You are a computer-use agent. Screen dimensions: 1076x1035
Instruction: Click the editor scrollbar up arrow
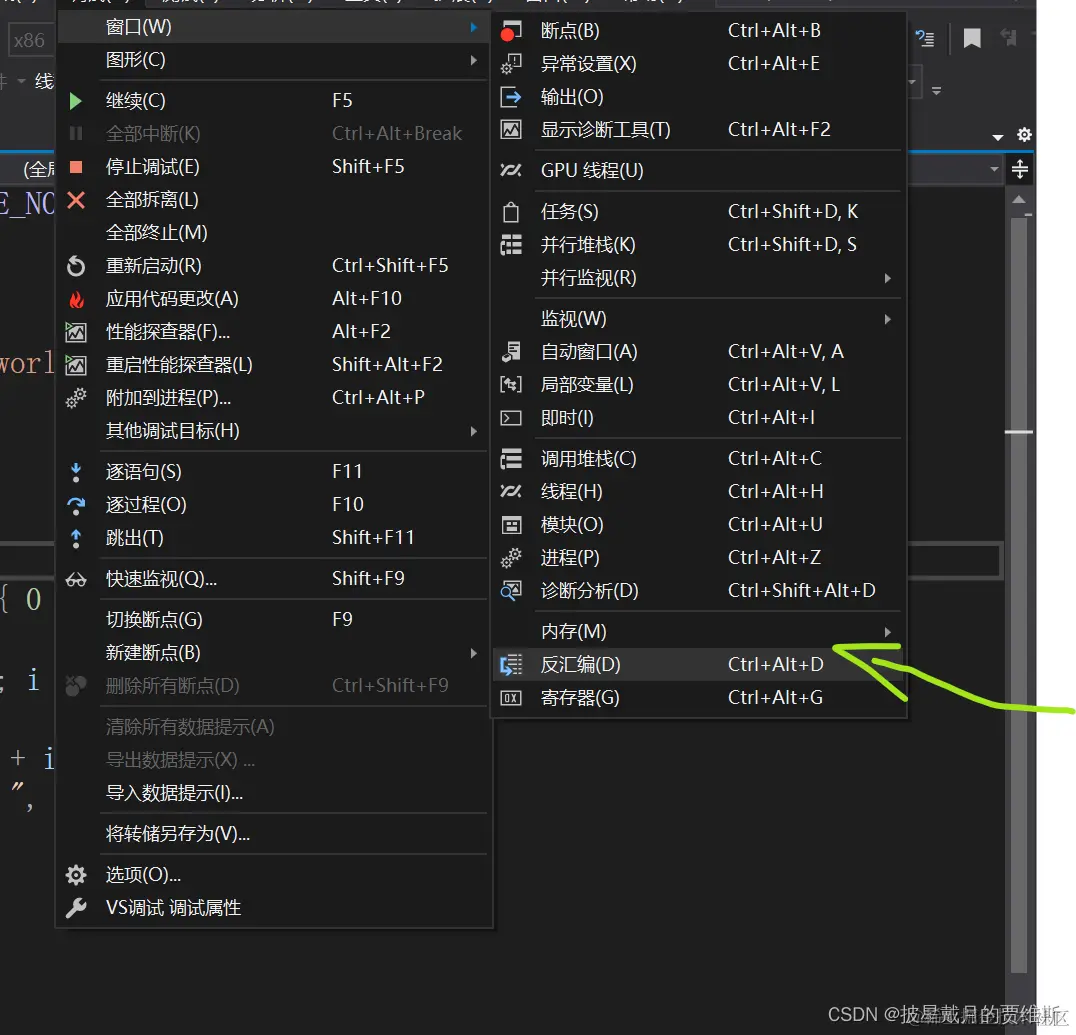(x=1019, y=200)
